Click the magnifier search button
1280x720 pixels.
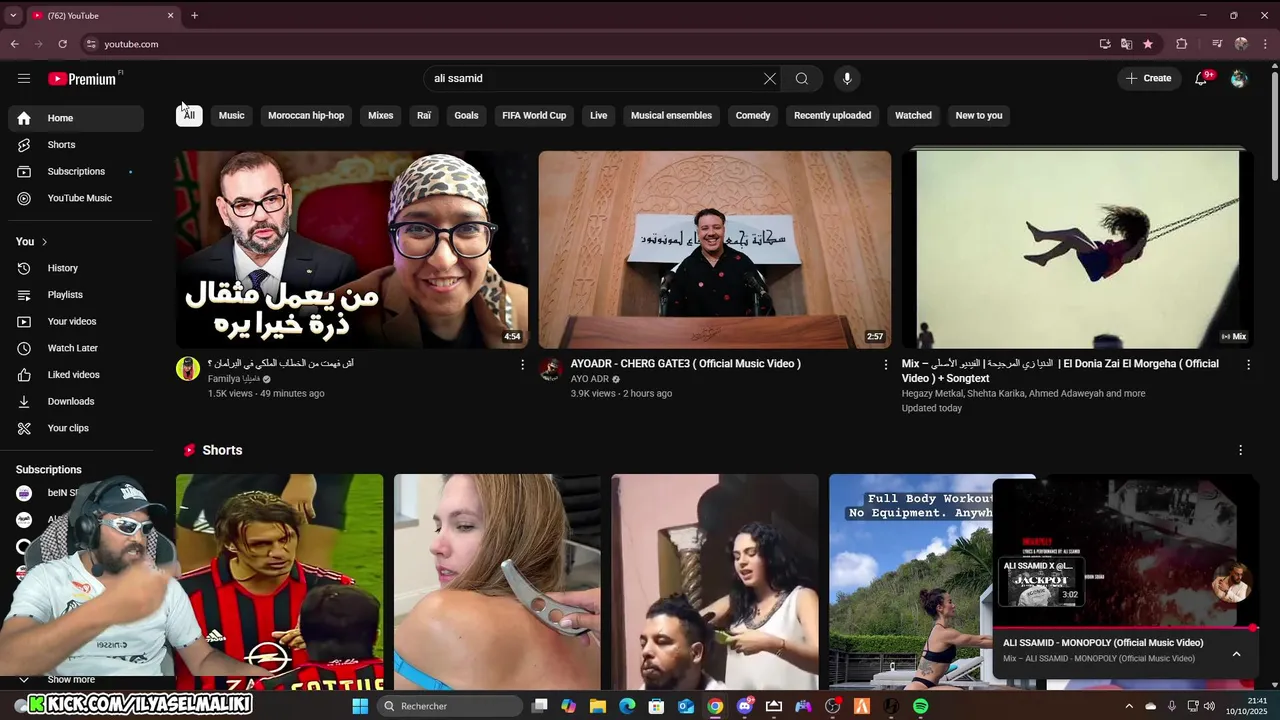point(802,78)
